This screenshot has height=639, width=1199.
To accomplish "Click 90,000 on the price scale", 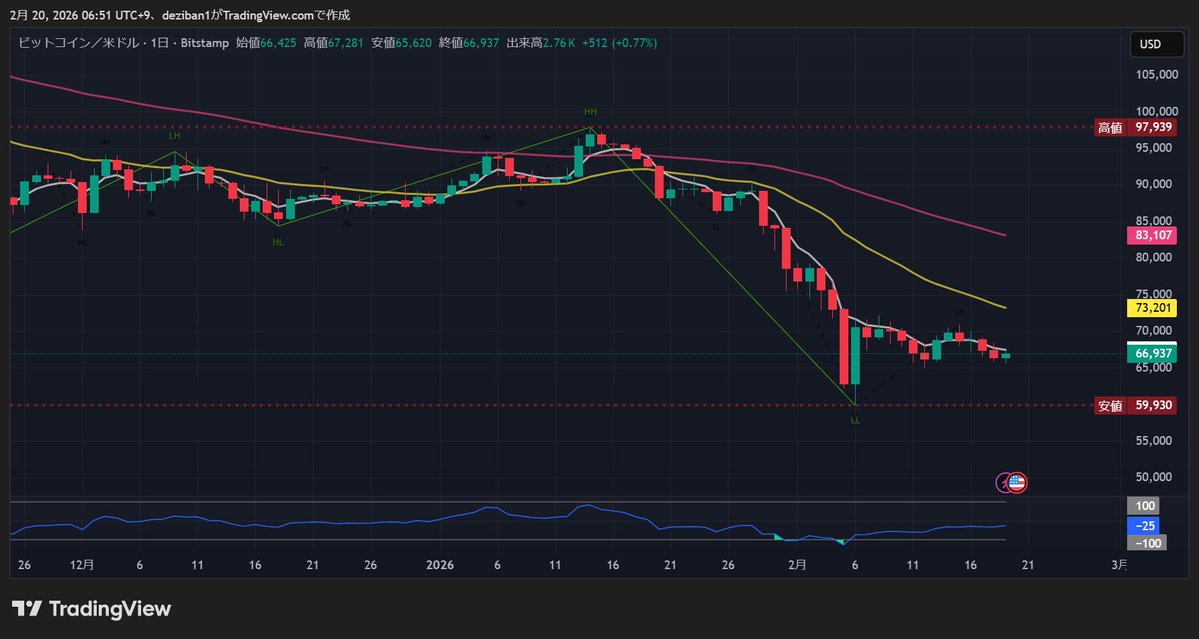I will tap(1156, 183).
